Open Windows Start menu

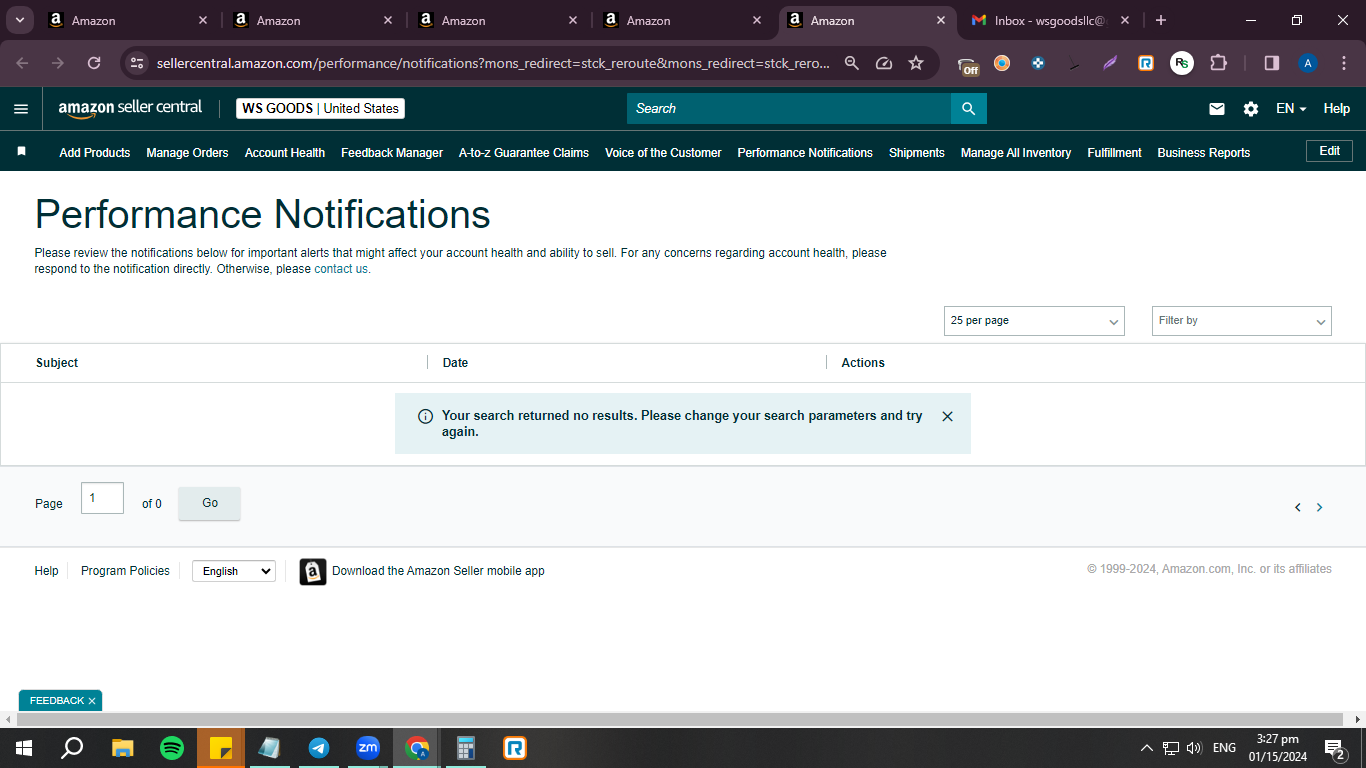[23, 748]
